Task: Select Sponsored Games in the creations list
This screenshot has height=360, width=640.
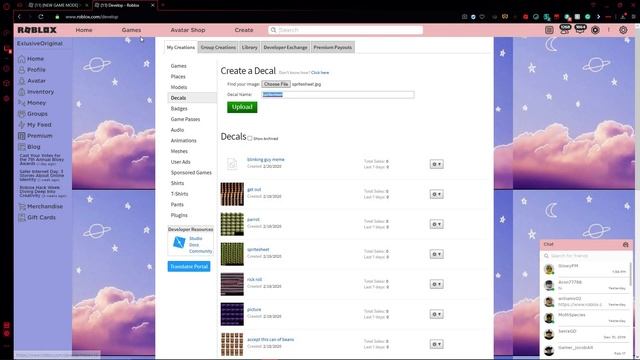Action: (191, 173)
